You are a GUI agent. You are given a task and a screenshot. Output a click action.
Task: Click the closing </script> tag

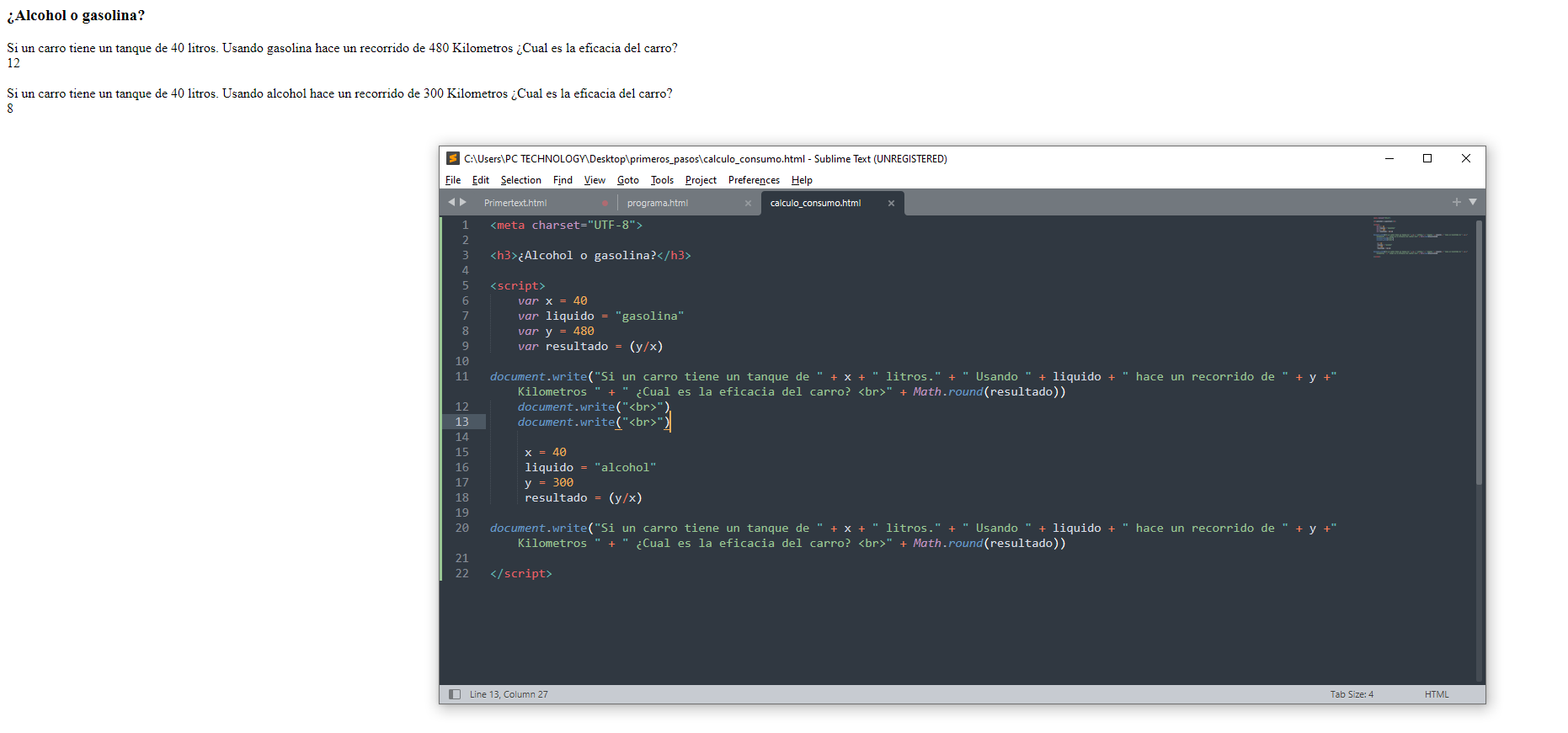coord(521,573)
